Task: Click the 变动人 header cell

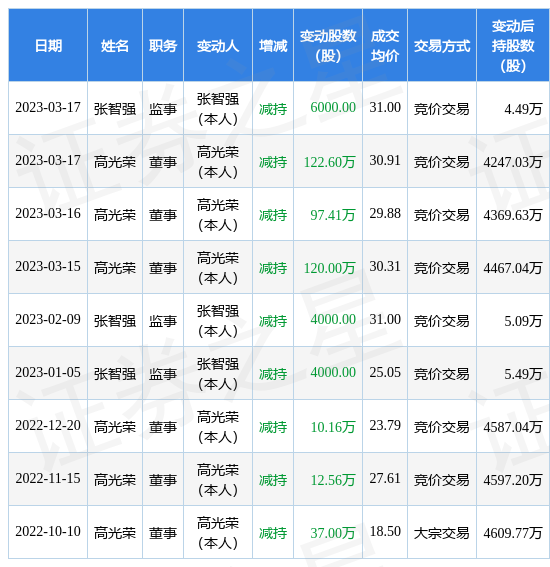Action: click(x=218, y=46)
